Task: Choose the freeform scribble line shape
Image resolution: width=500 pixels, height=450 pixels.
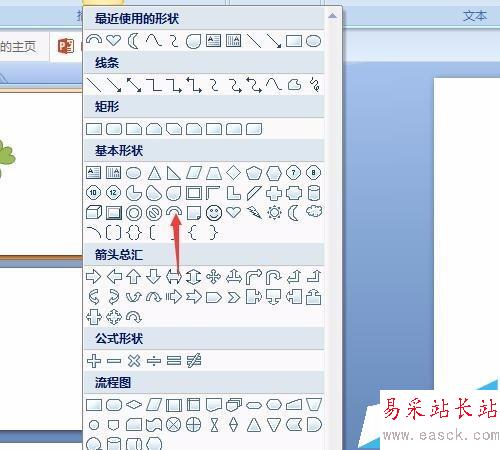Action: (x=315, y=84)
